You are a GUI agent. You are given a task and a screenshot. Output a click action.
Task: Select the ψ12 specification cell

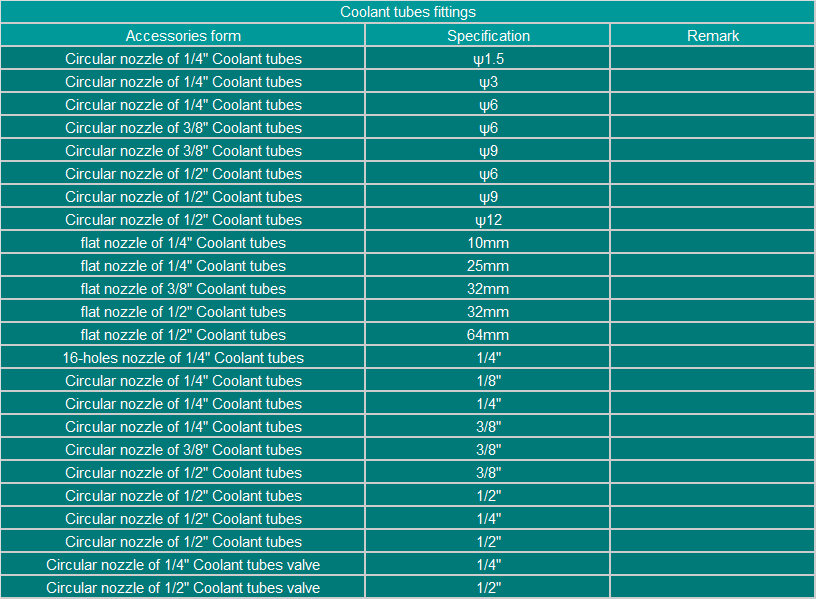click(x=488, y=220)
